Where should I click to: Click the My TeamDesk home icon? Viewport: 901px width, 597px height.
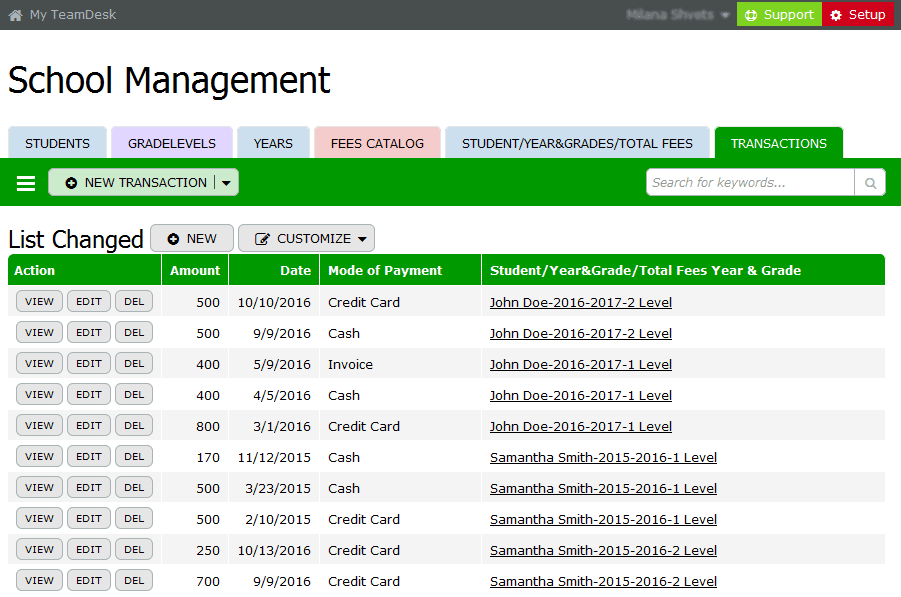(15, 15)
